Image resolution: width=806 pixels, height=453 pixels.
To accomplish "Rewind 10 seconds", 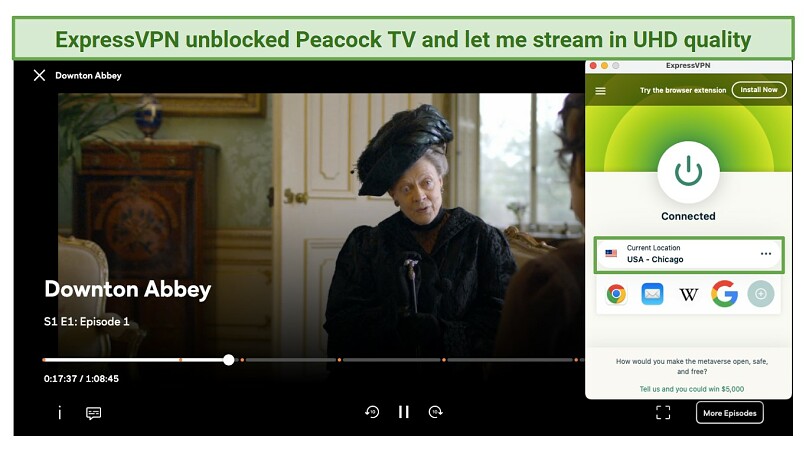I will 372,412.
